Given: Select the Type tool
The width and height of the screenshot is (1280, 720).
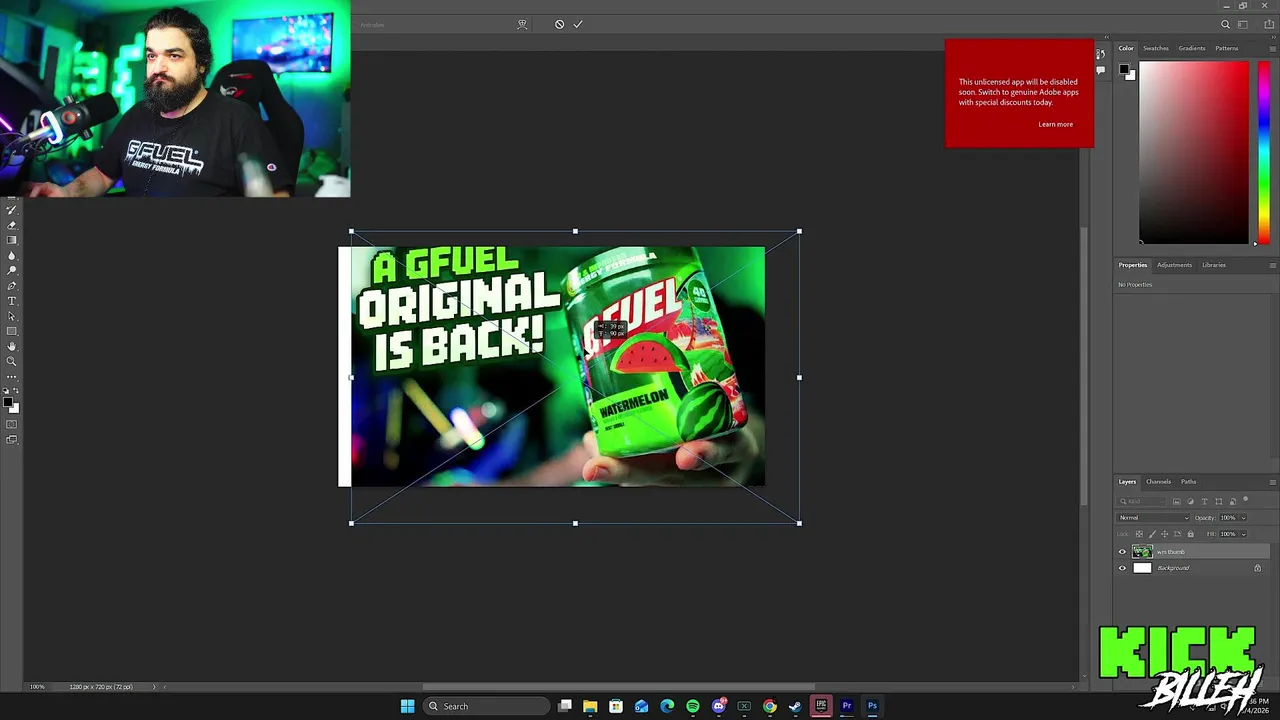Looking at the screenshot, I should tap(12, 301).
